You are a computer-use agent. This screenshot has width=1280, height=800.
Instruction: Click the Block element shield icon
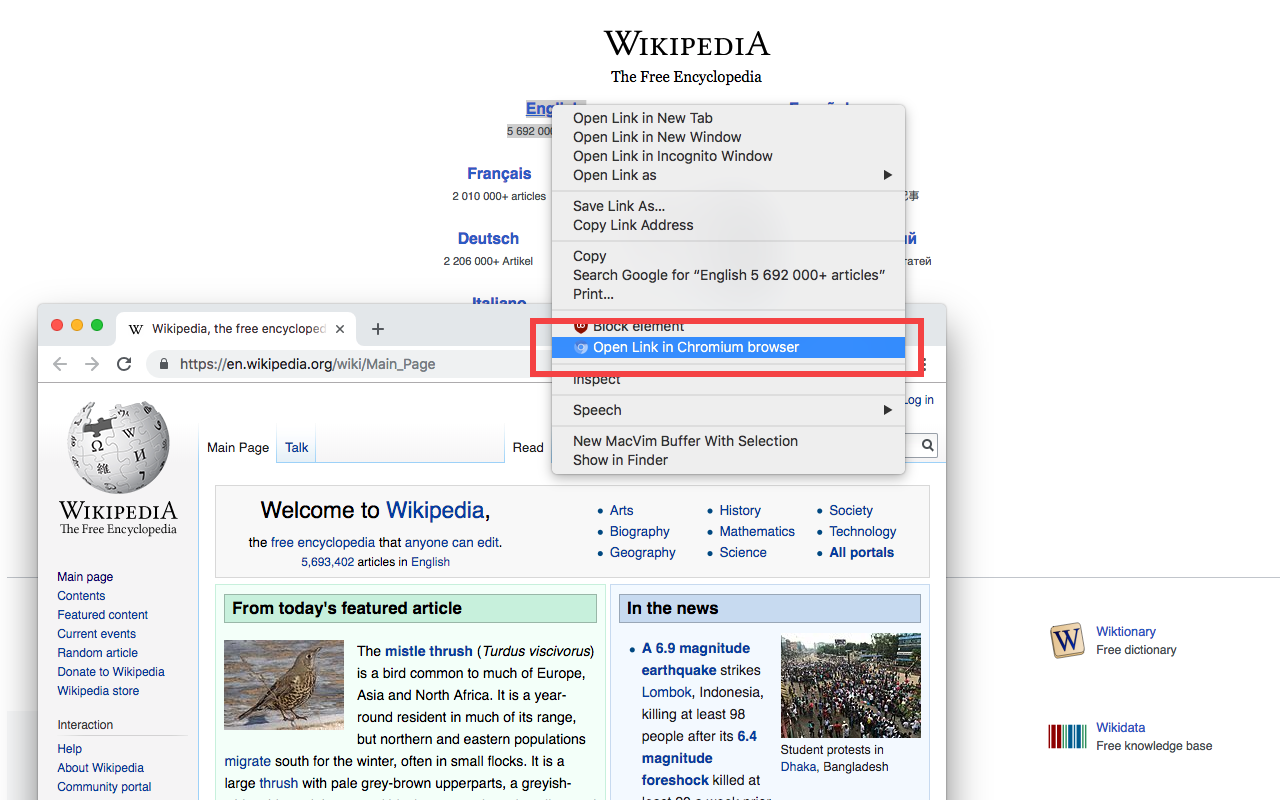(581, 326)
